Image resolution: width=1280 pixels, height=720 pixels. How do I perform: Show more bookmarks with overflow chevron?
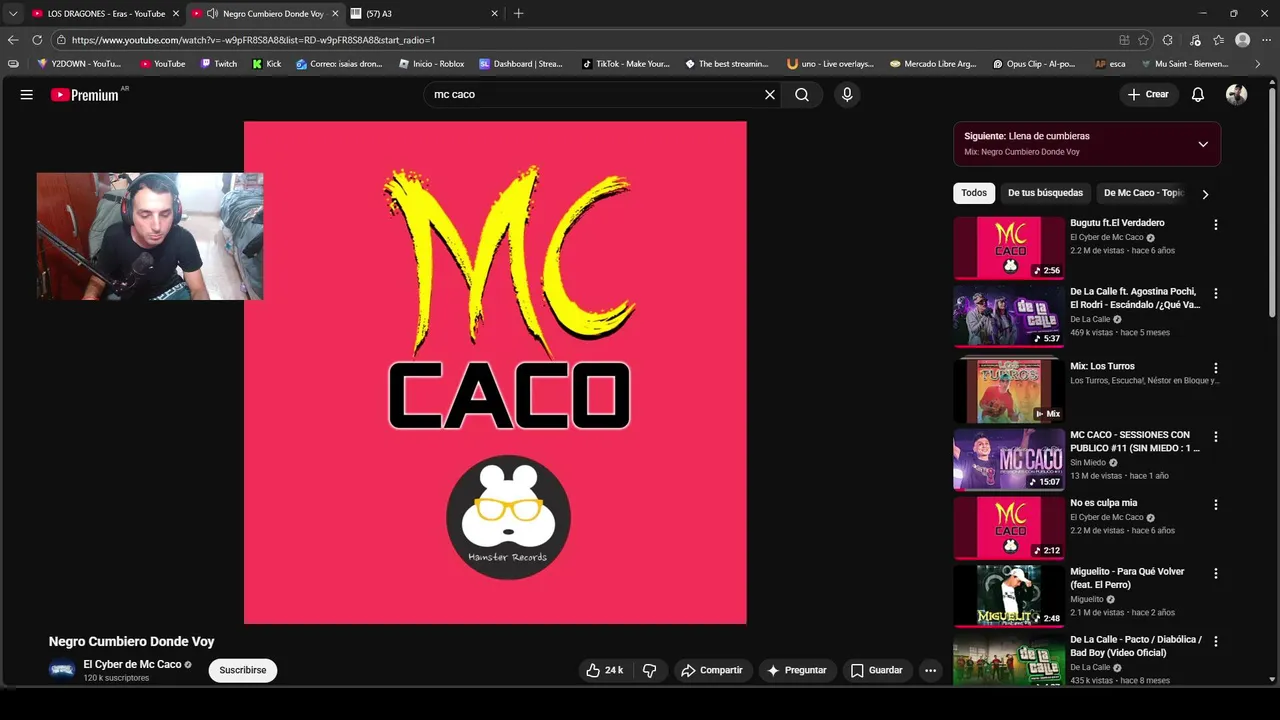[x=1258, y=64]
